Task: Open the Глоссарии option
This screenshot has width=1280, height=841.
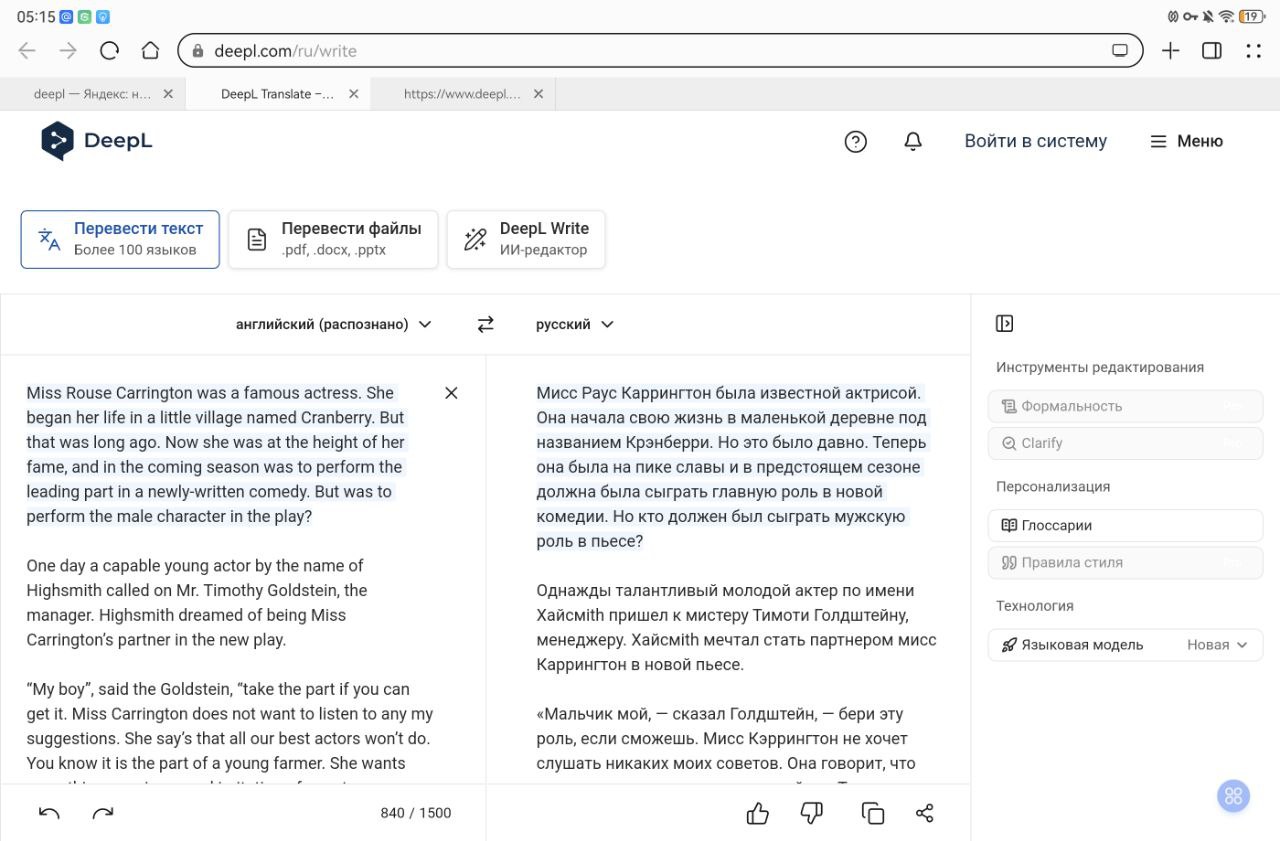Action: point(1125,525)
